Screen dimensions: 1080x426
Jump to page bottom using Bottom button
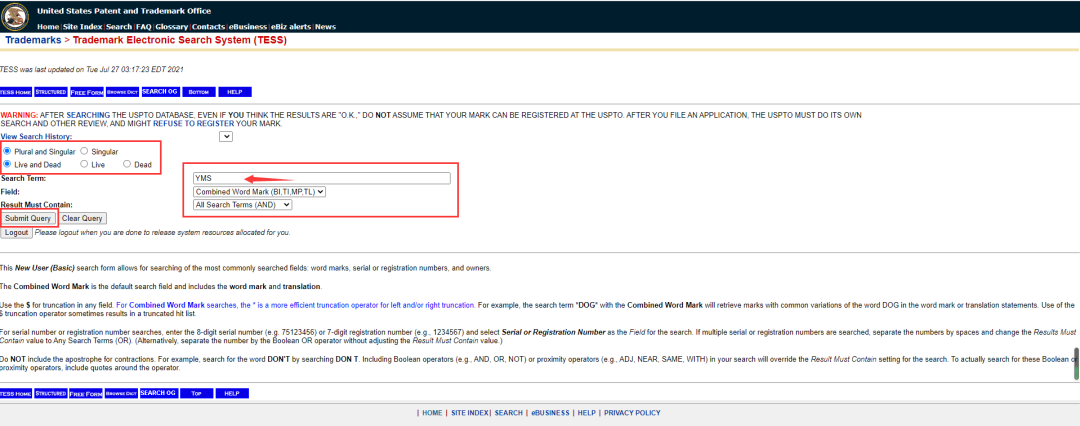tap(198, 92)
